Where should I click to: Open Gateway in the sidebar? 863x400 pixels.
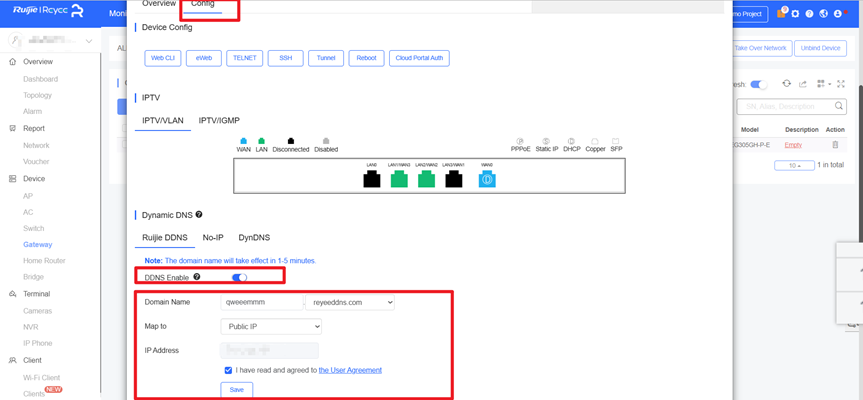[x=38, y=244]
